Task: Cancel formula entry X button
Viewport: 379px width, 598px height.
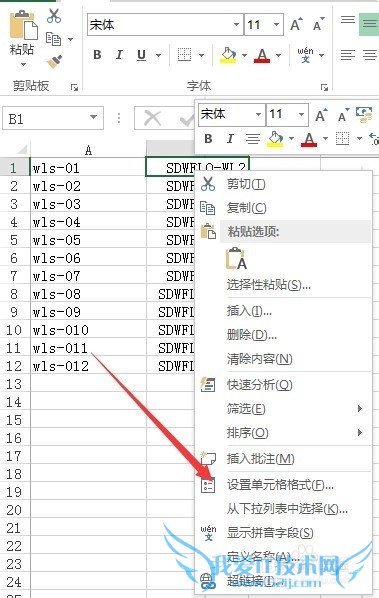Action: [153, 118]
